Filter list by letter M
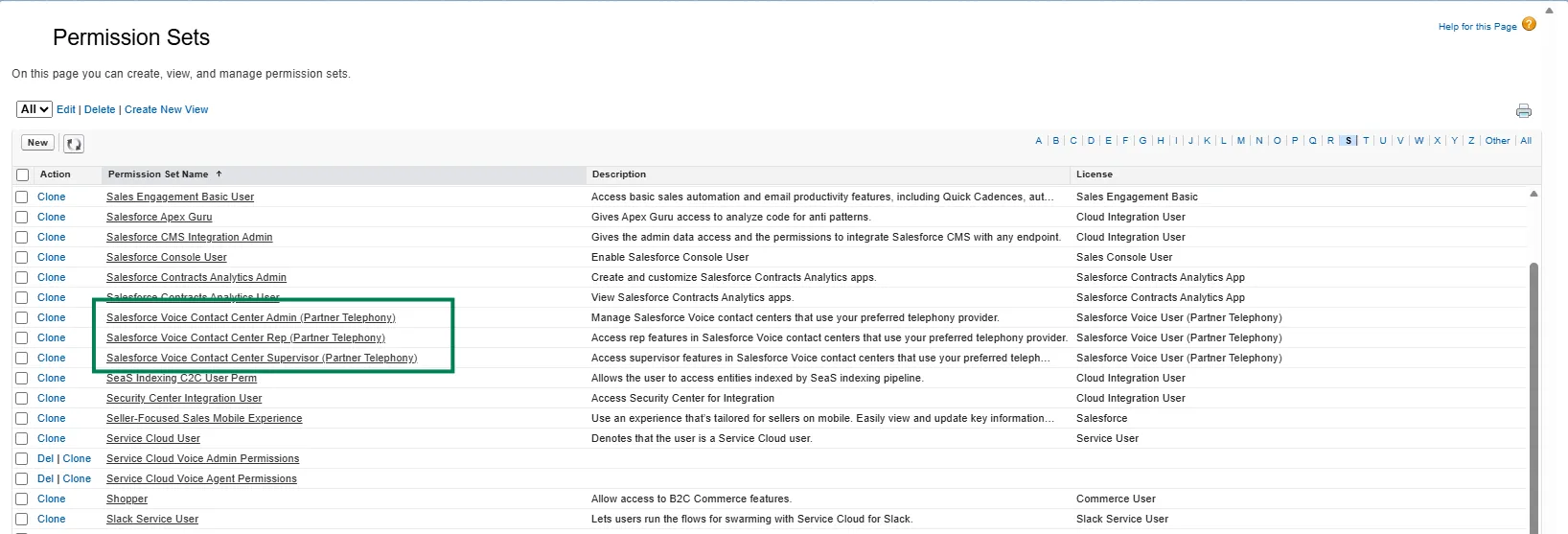The width and height of the screenshot is (1568, 534). (1241, 141)
